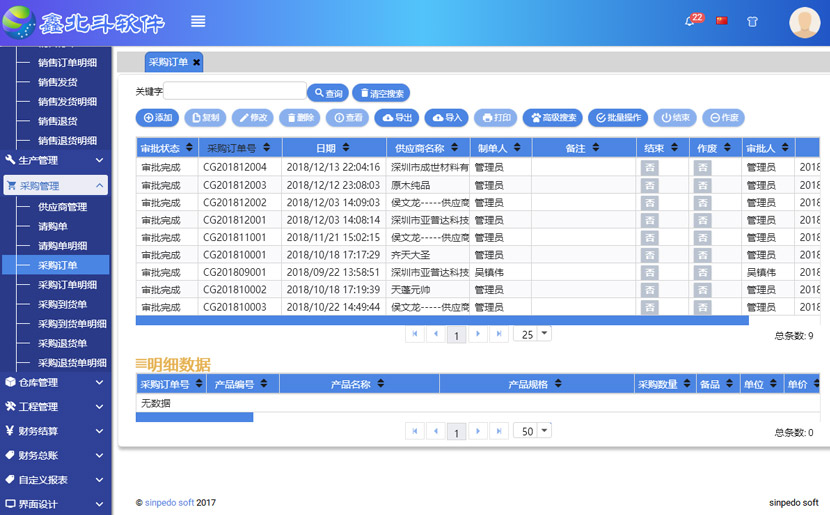The height and width of the screenshot is (515, 830).
Task: Expand 财务结算 sidebar section
Action: coord(55,431)
